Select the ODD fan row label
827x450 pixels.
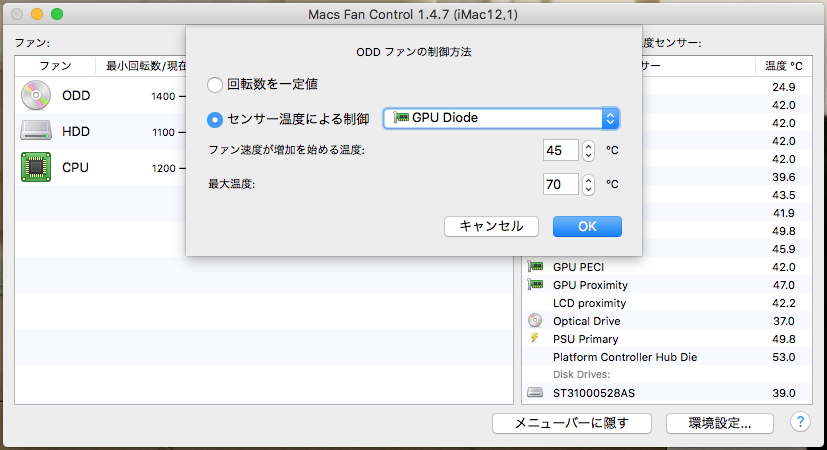click(x=76, y=95)
